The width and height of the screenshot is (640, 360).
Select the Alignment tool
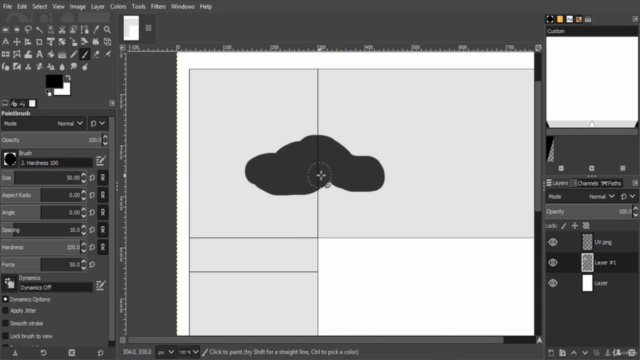(x=28, y=42)
